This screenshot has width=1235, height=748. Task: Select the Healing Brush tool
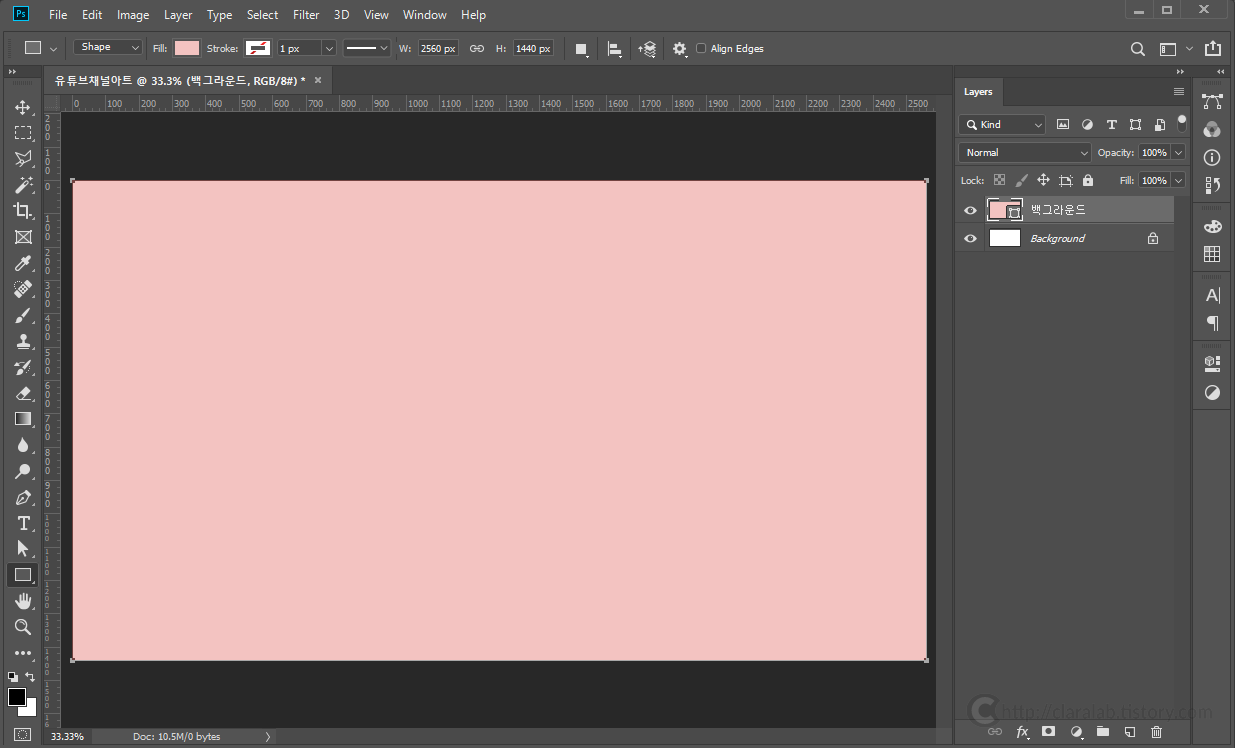point(22,289)
